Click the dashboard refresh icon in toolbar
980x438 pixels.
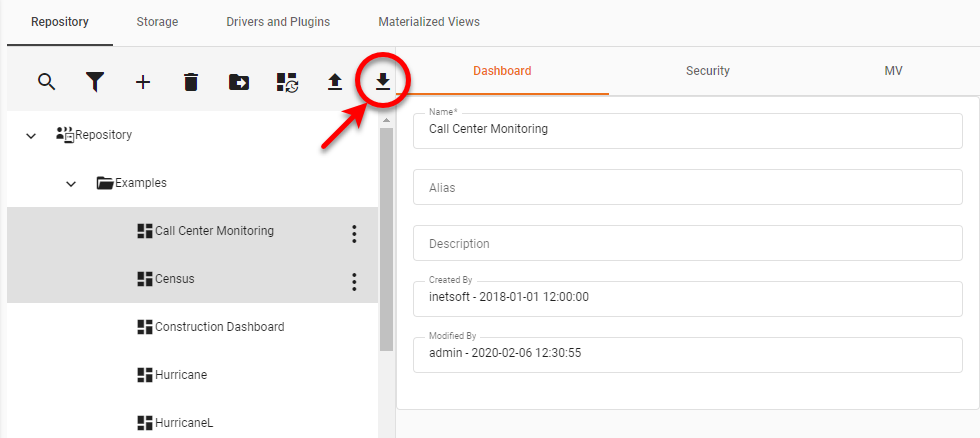click(287, 82)
